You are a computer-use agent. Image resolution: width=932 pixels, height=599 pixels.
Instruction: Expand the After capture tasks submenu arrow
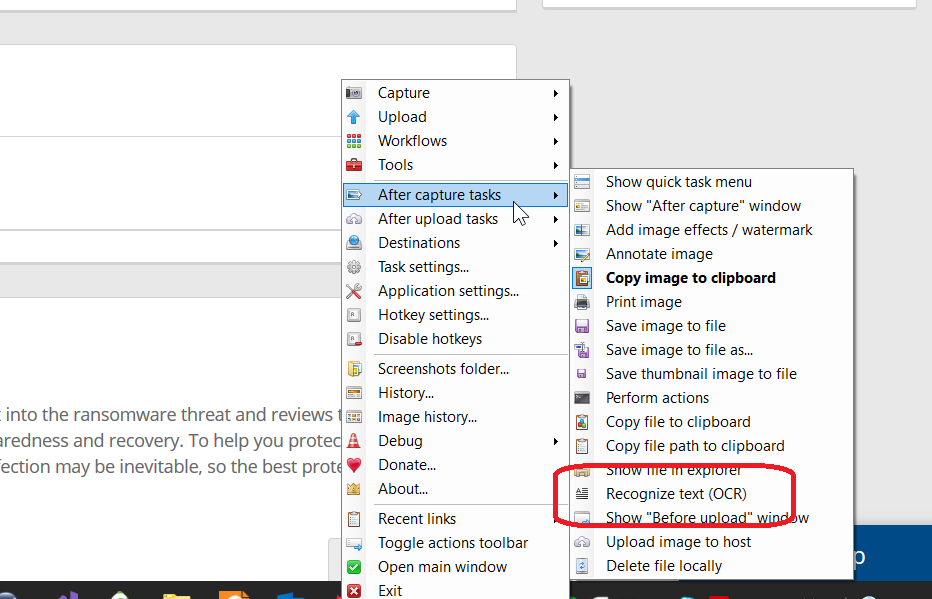[556, 195]
